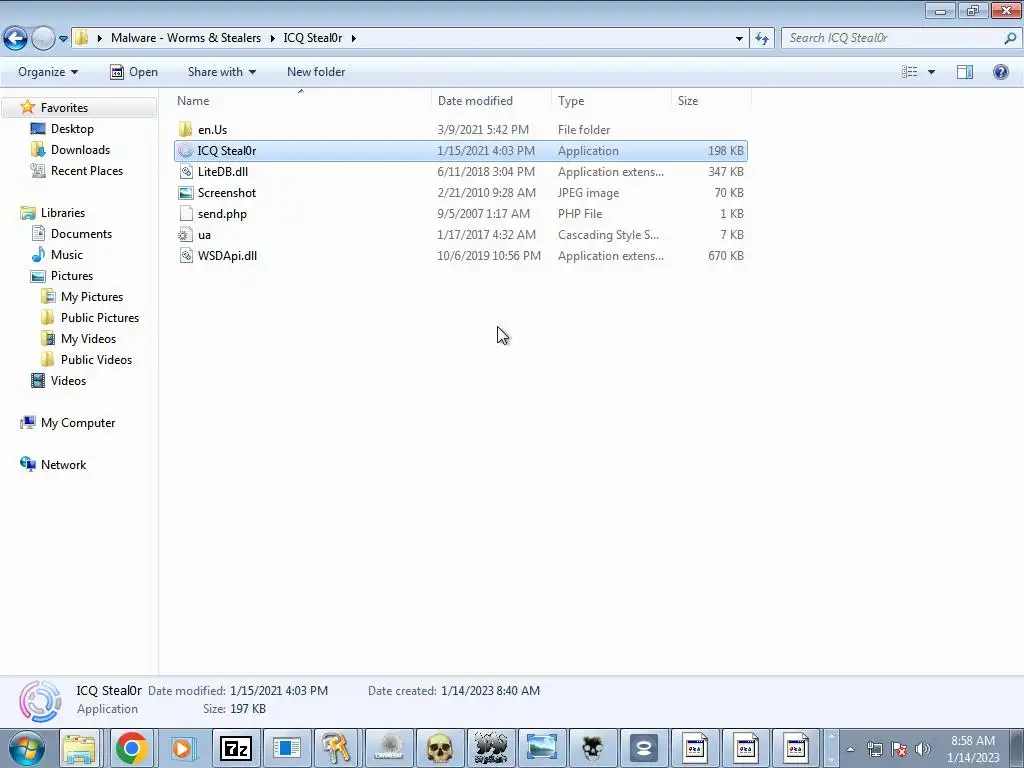Show hidden tray icons arrow
Viewport: 1024px width, 768px height.
[850, 749]
